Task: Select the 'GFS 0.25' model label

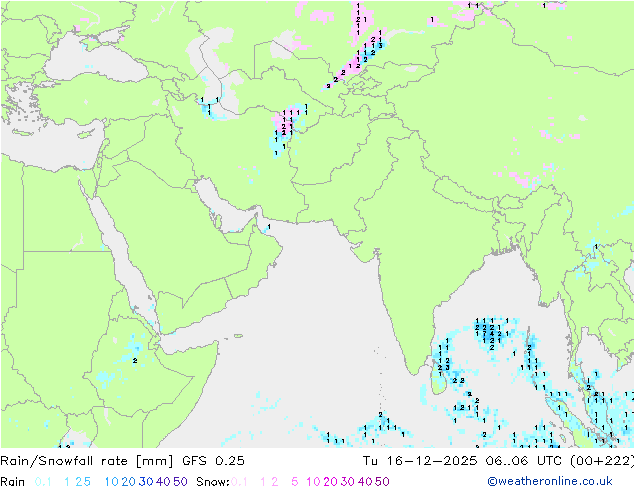Action: click(213, 460)
